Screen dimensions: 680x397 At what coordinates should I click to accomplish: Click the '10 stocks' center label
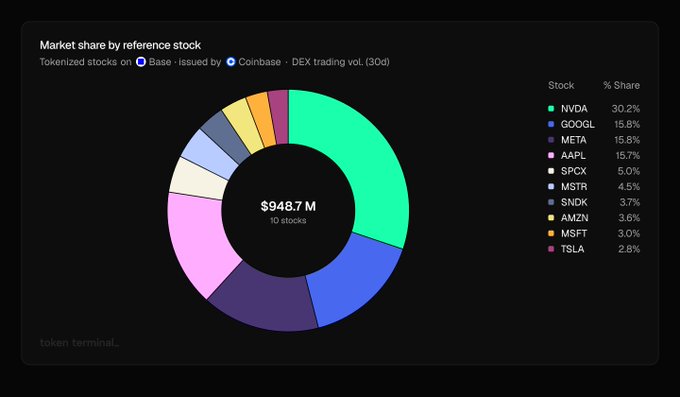click(288, 220)
